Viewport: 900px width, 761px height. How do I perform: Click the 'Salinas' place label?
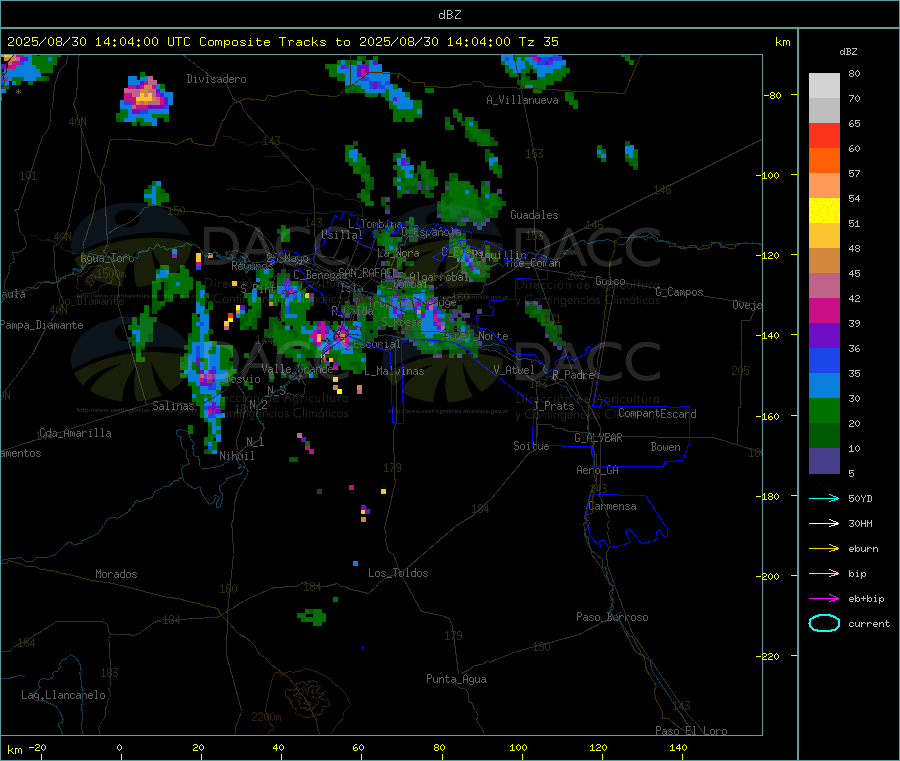(x=173, y=406)
